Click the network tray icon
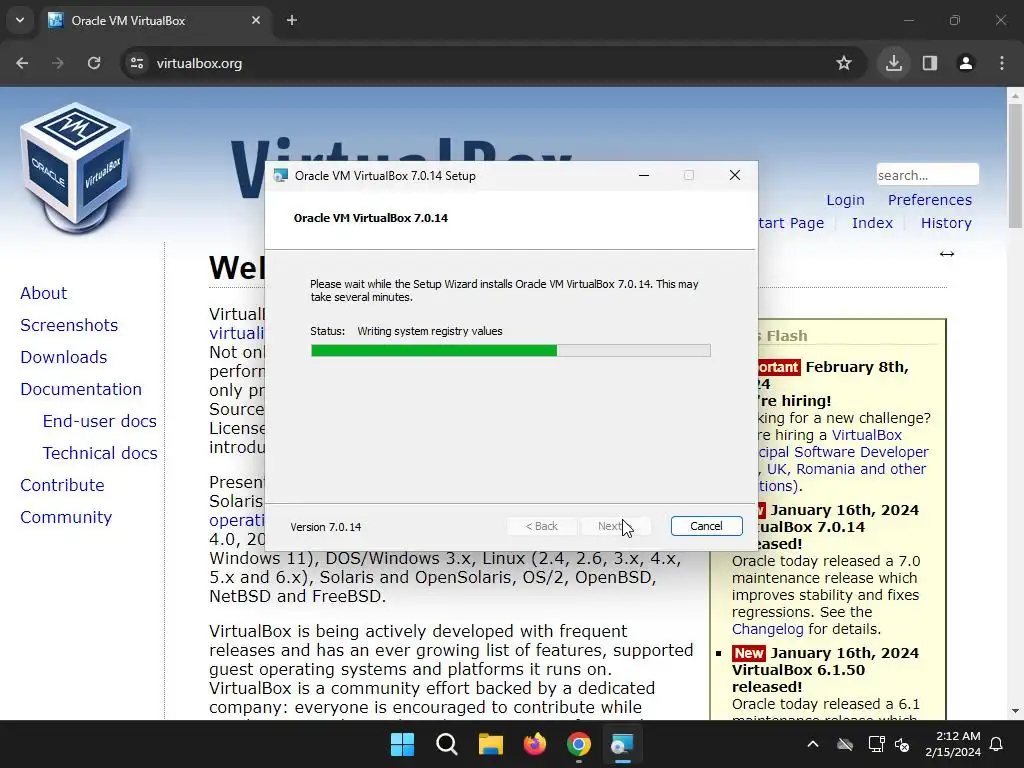This screenshot has height=768, width=1024. 876,744
